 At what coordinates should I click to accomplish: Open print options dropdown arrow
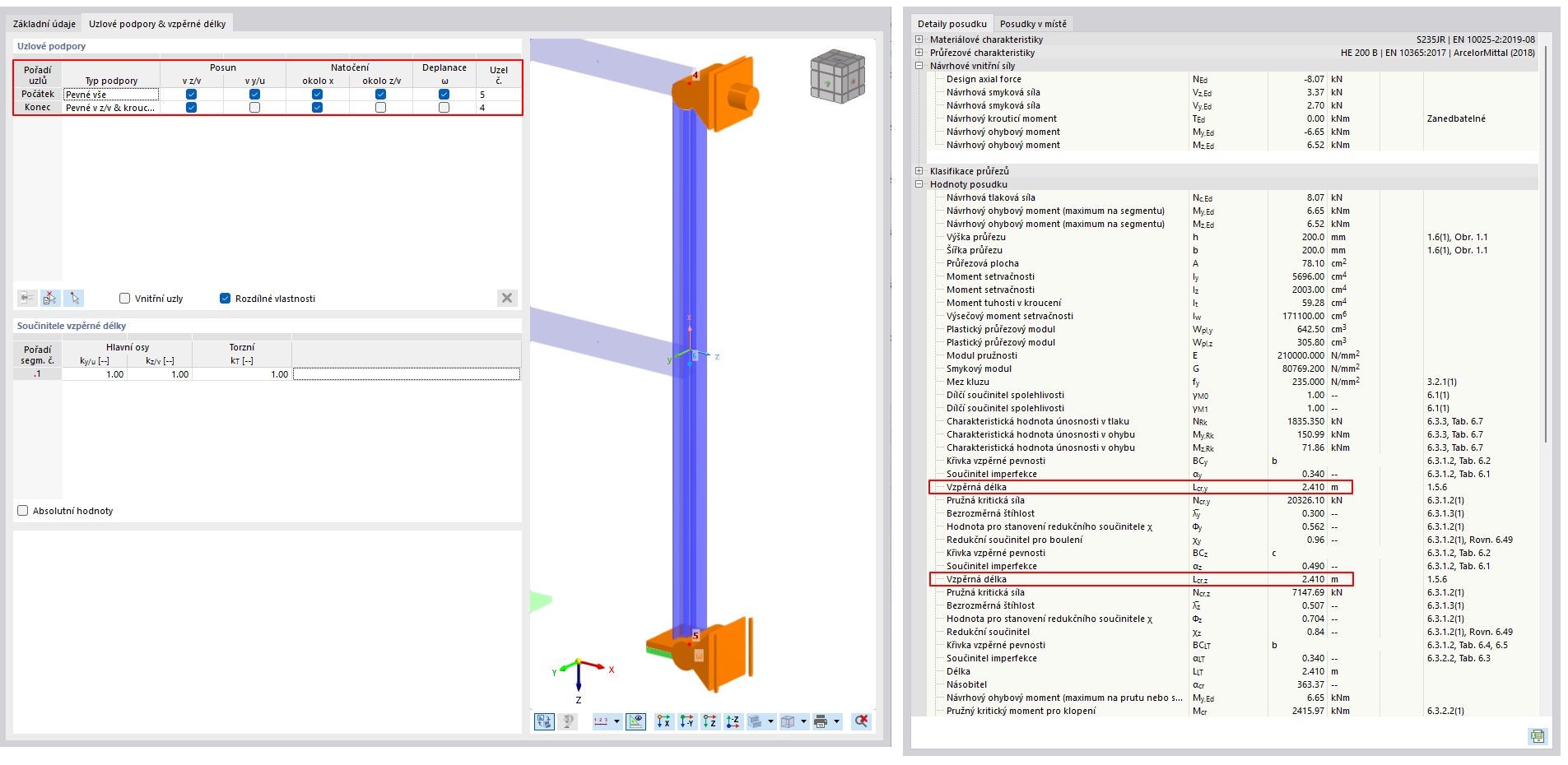coord(836,721)
